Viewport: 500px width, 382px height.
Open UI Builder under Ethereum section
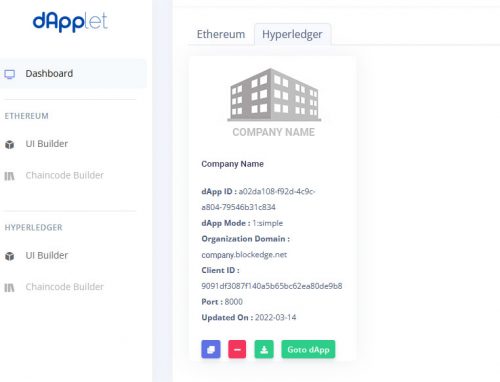pyautogui.click(x=47, y=144)
